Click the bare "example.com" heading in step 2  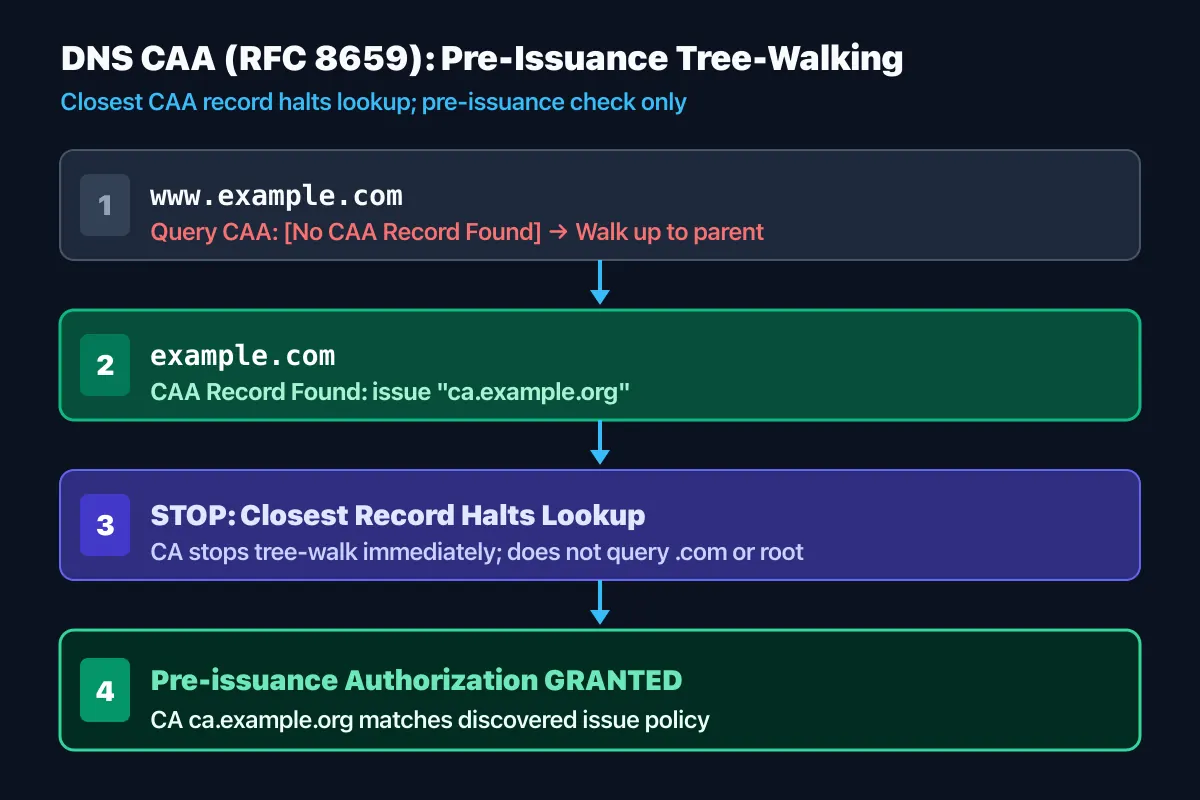(243, 355)
